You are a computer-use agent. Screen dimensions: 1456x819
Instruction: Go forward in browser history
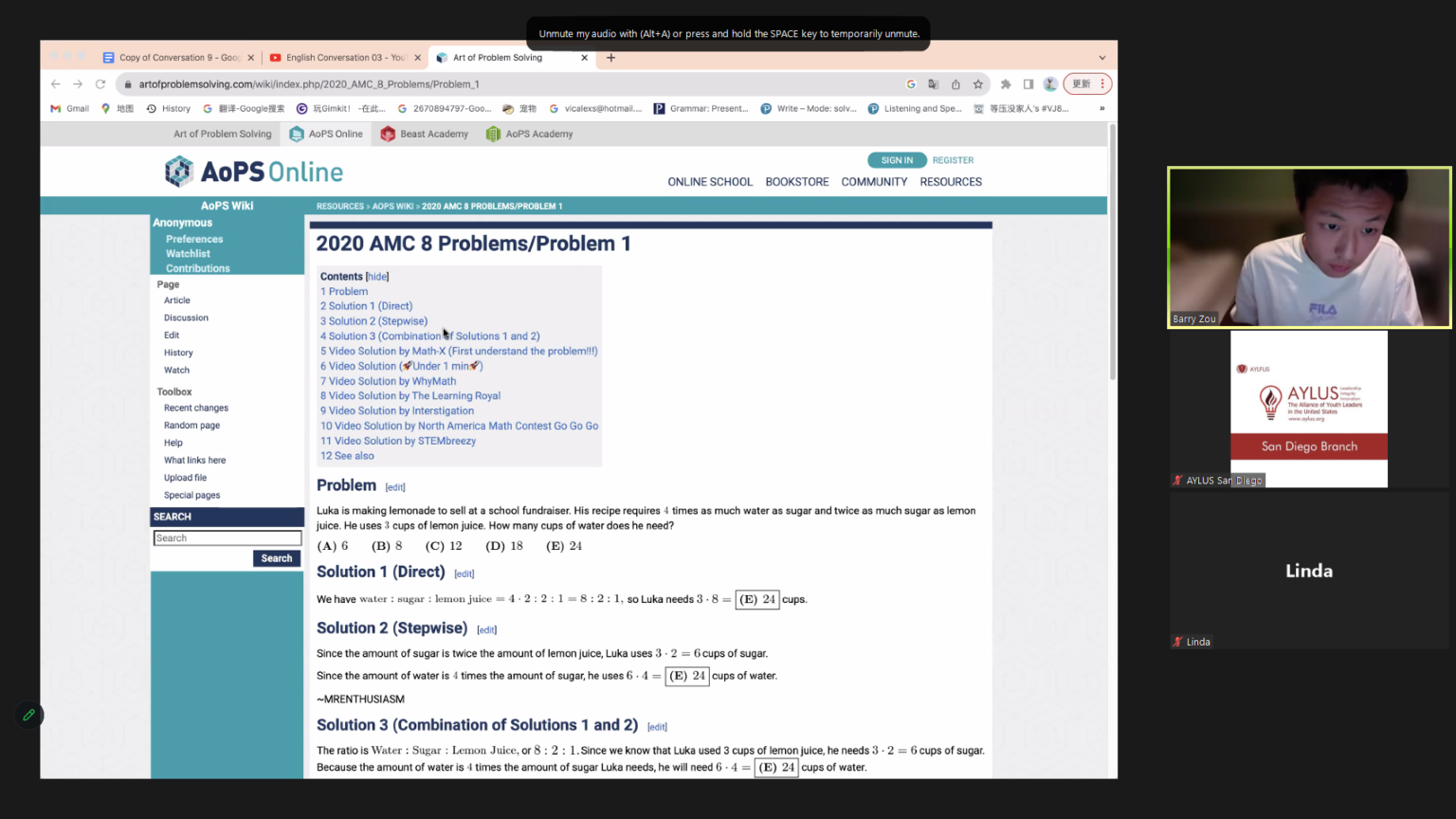point(78,84)
